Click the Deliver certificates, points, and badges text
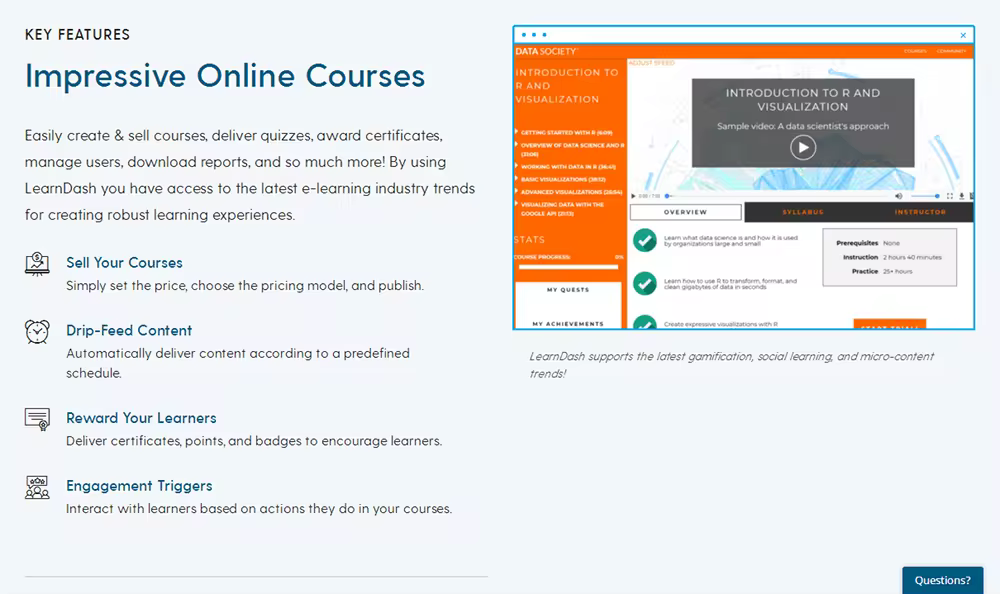This screenshot has width=1000, height=594. point(254,441)
